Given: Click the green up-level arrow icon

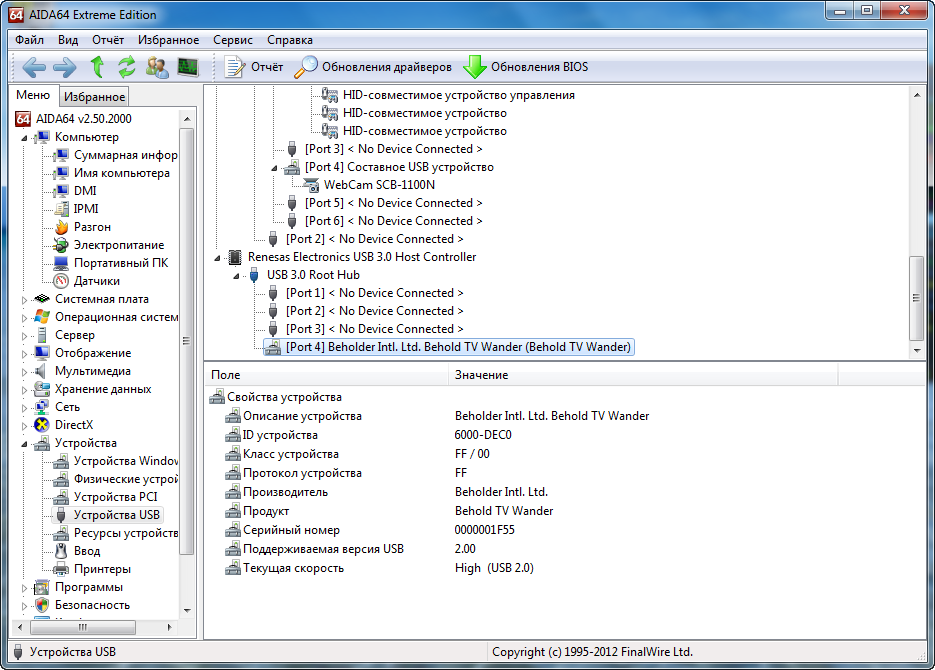Looking at the screenshot, I should [97, 67].
